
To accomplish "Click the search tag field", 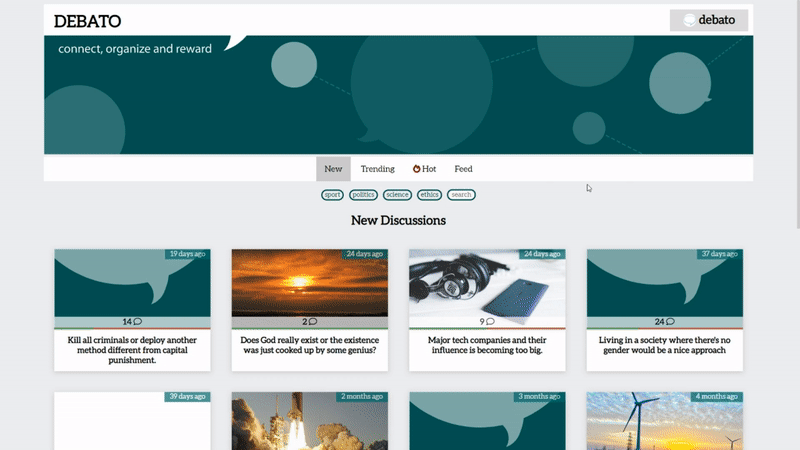I will [461, 195].
